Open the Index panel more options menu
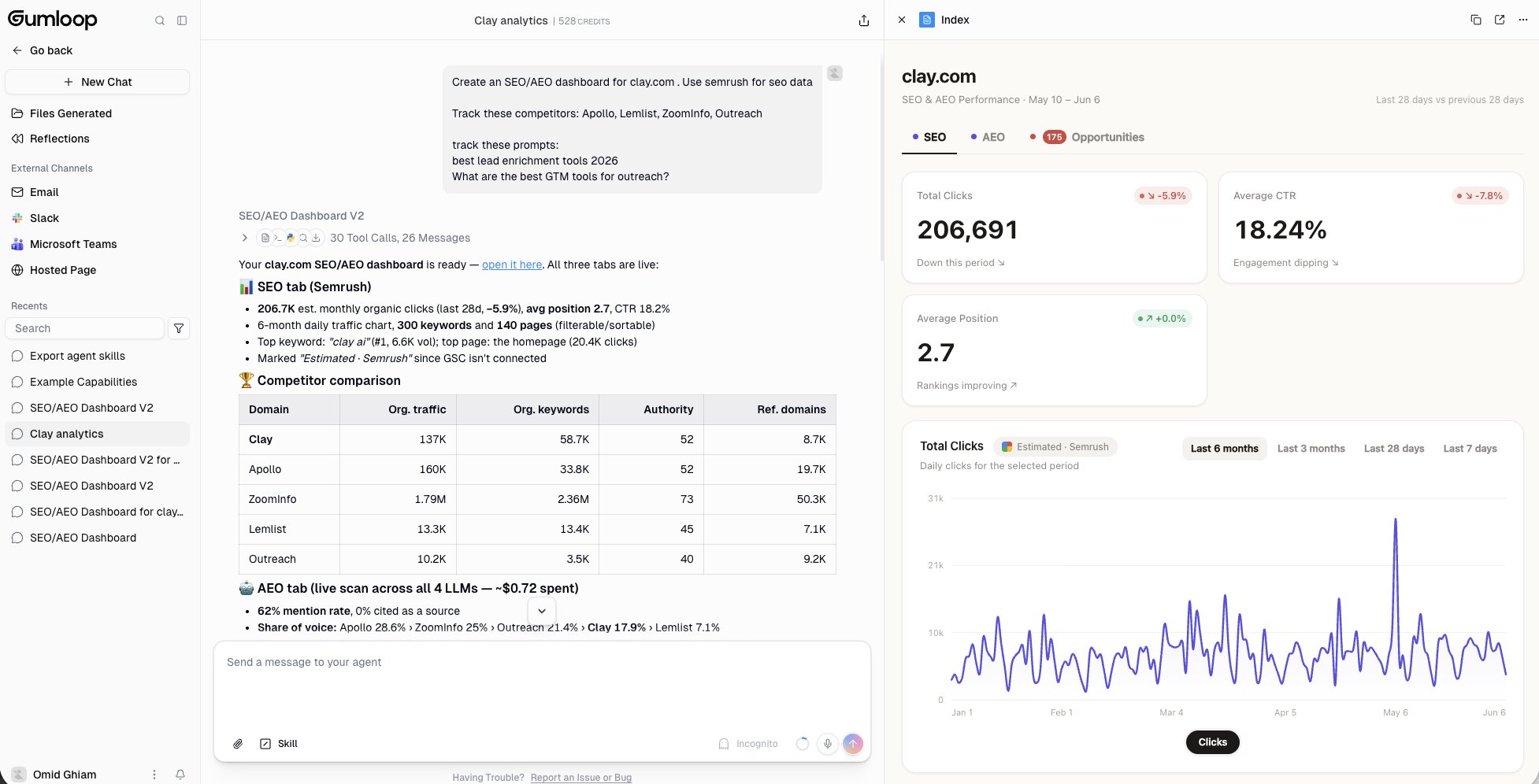This screenshot has width=1539, height=784. pos(1523,20)
